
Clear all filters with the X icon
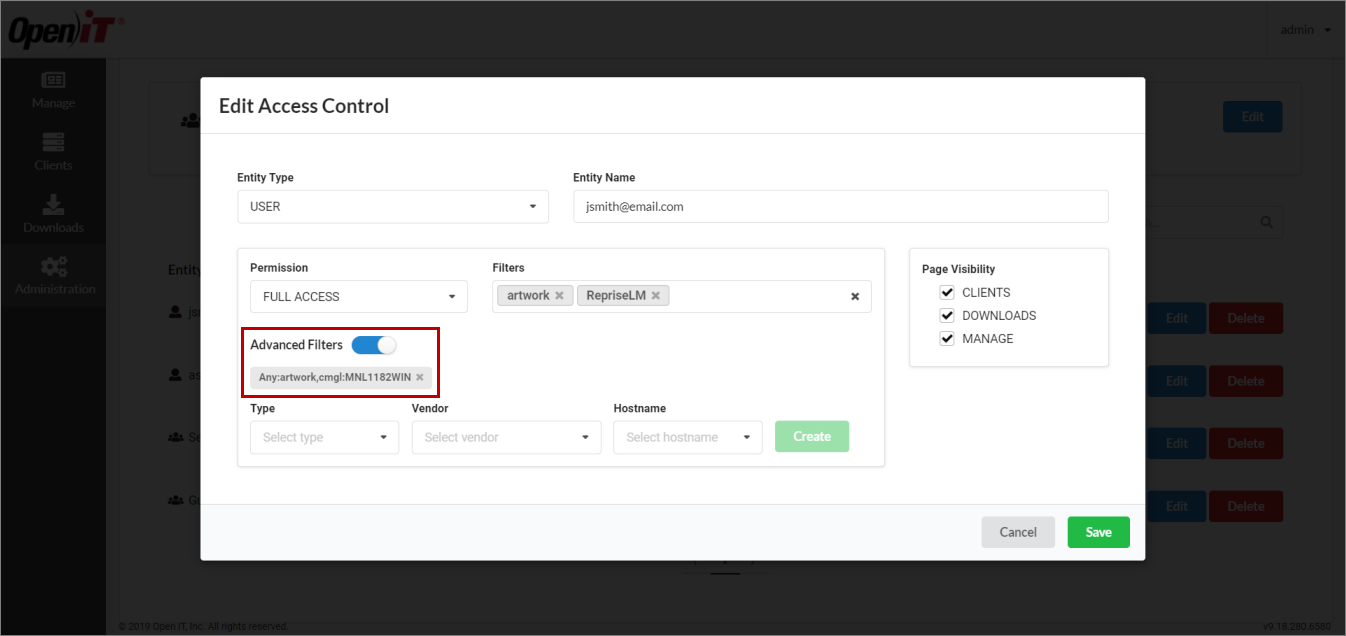(855, 297)
